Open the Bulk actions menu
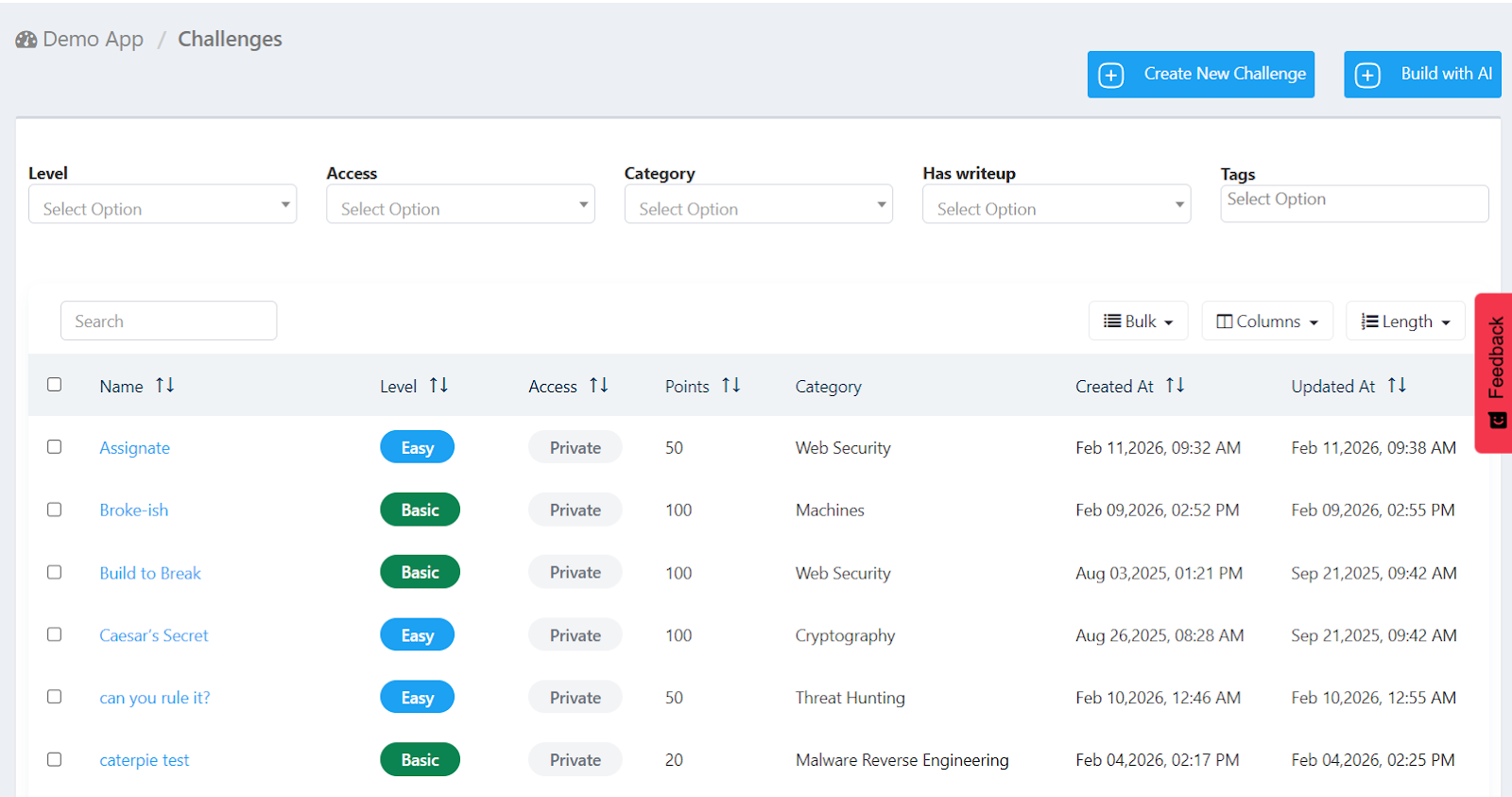 1138,321
